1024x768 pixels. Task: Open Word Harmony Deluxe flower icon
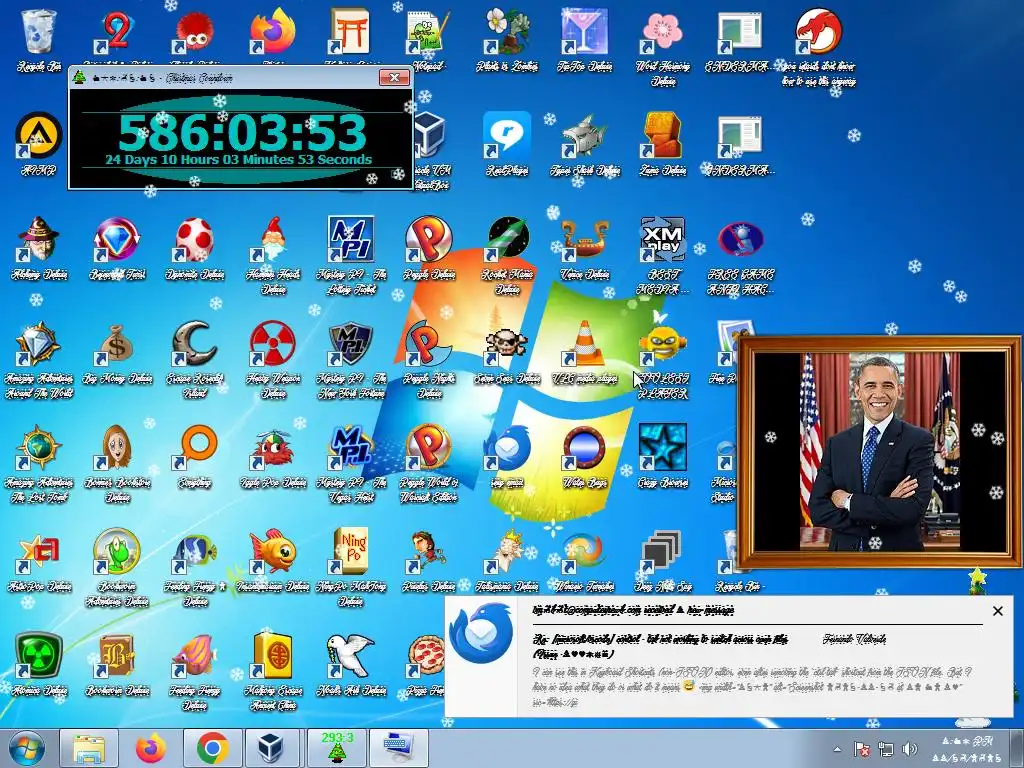663,33
